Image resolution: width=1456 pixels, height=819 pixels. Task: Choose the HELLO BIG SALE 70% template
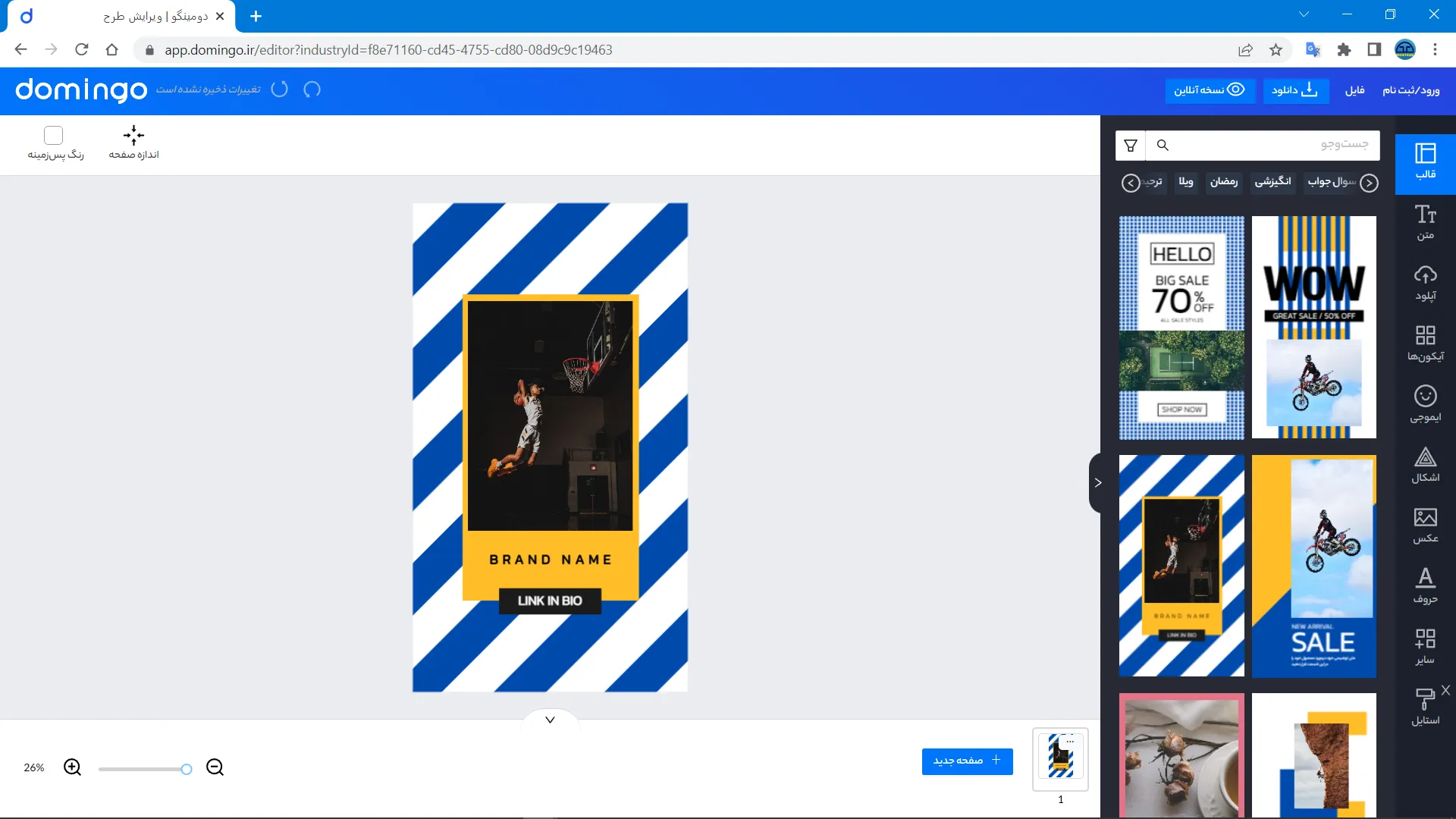pos(1181,328)
